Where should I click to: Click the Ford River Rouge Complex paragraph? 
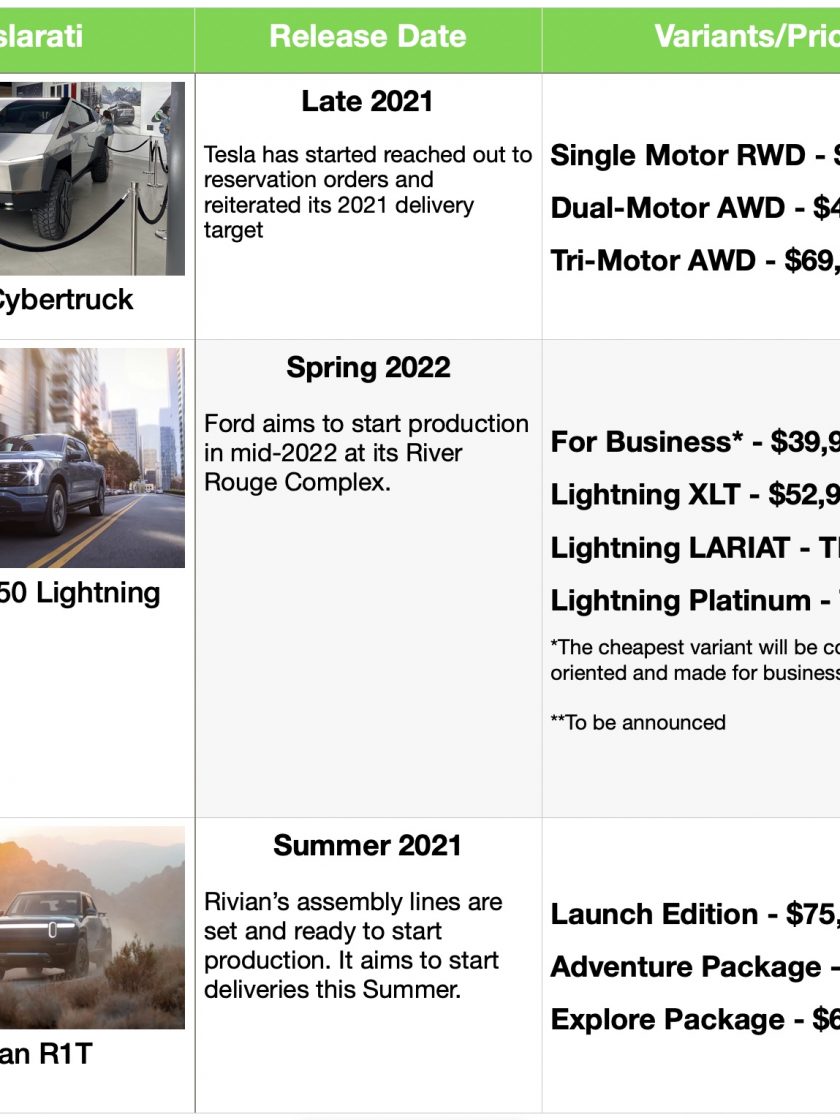coord(366,453)
